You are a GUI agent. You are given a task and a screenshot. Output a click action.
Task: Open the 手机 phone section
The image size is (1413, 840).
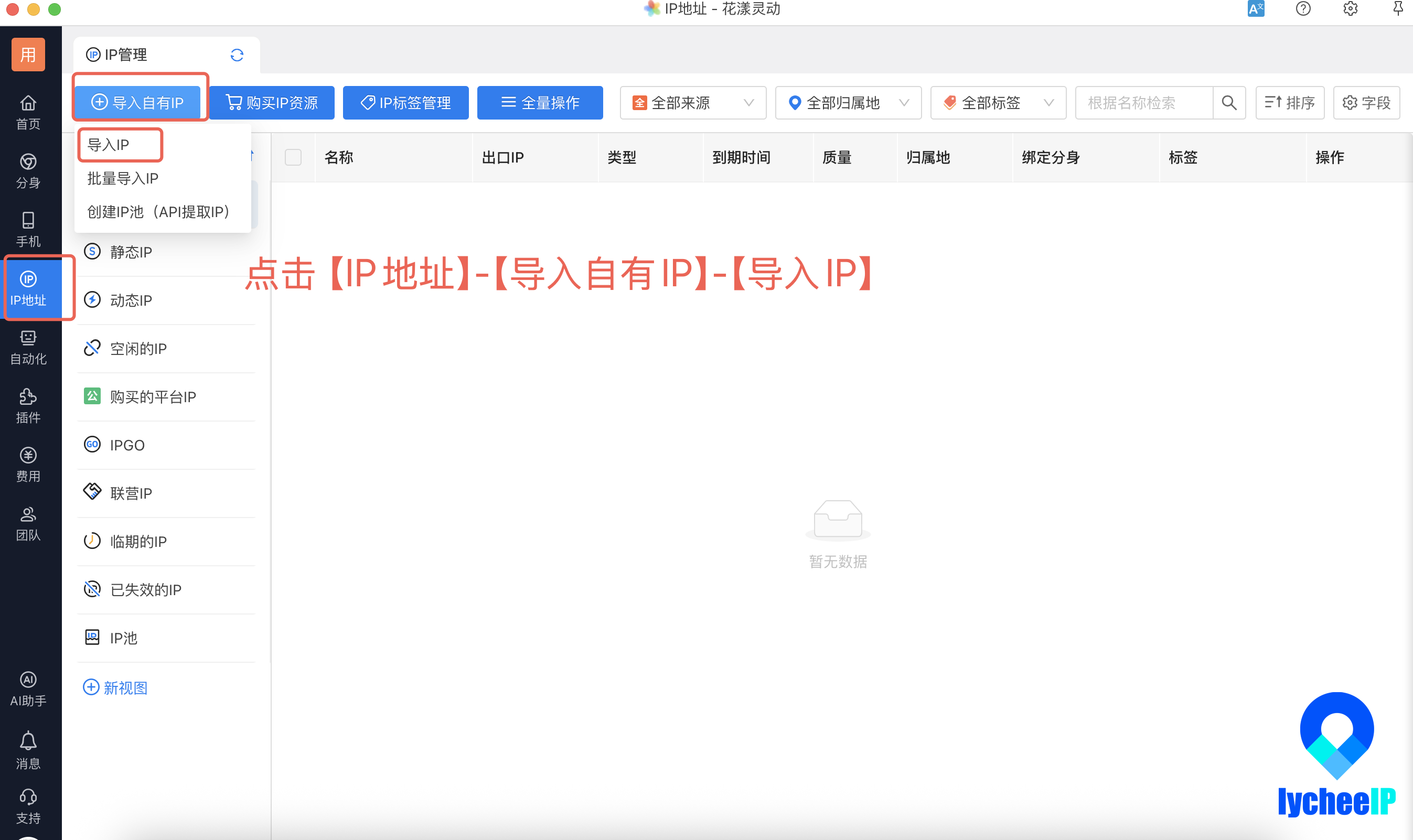coord(28,230)
